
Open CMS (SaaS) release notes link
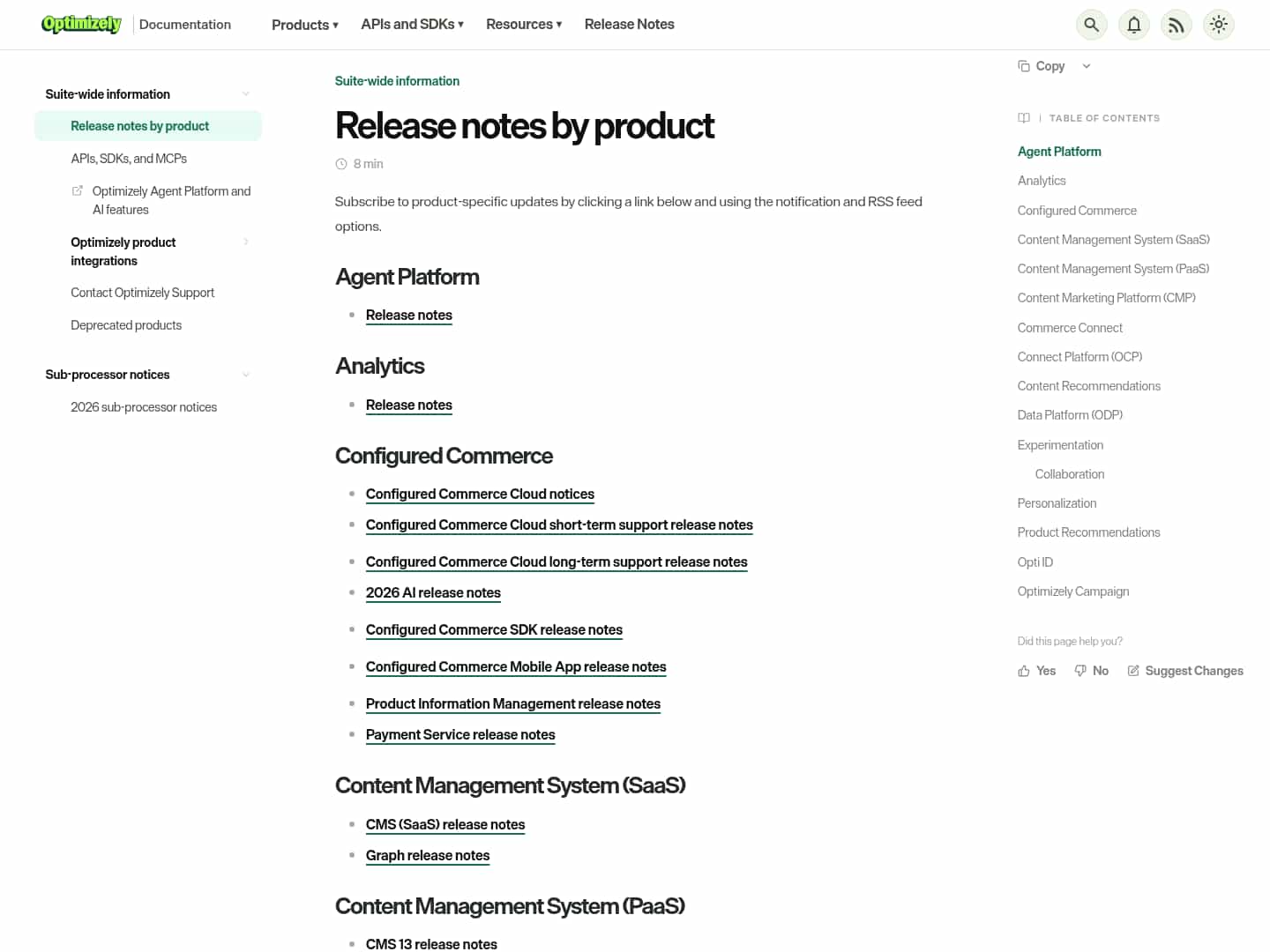pyautogui.click(x=445, y=825)
